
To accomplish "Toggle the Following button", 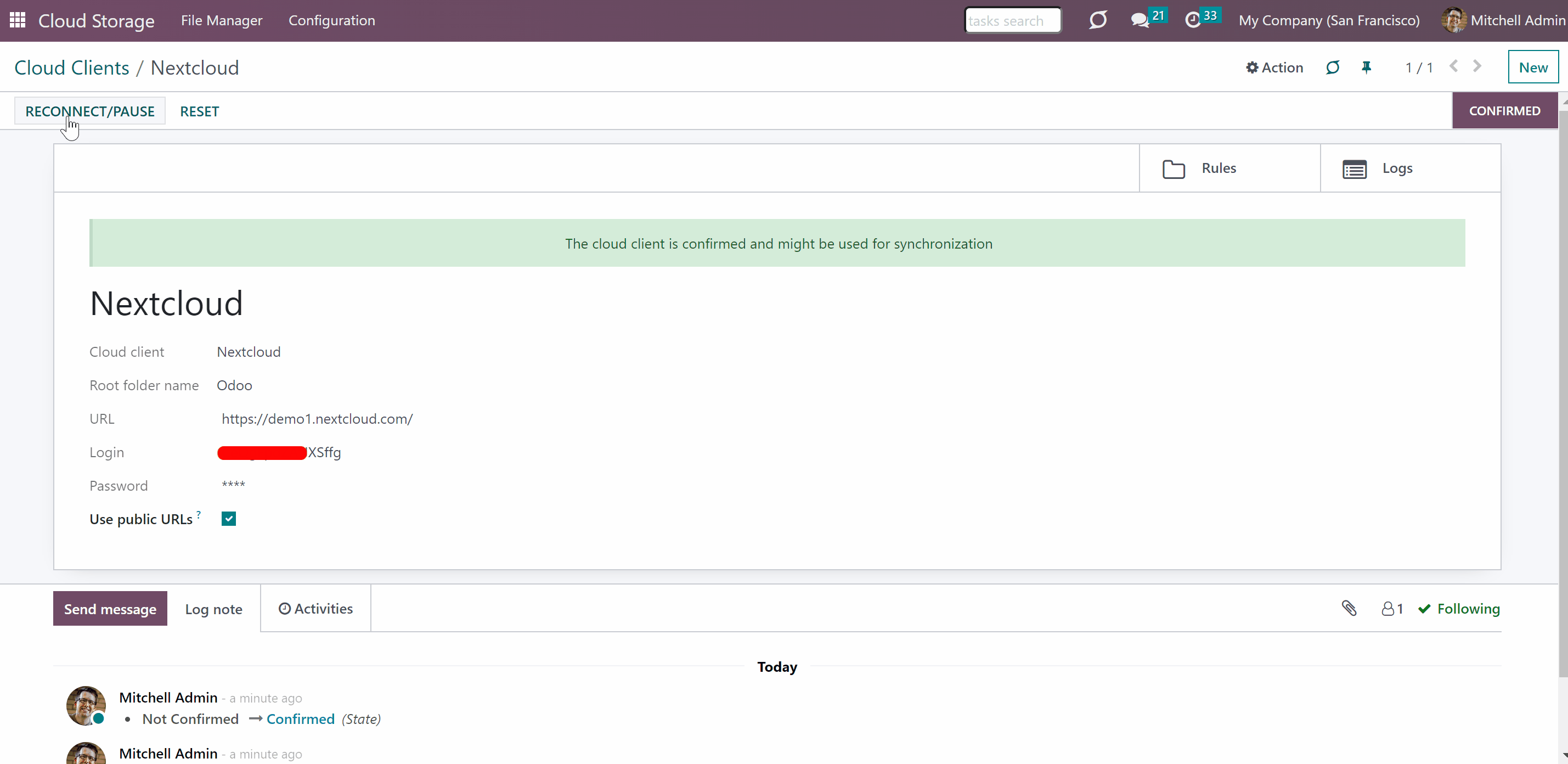I will point(1459,609).
